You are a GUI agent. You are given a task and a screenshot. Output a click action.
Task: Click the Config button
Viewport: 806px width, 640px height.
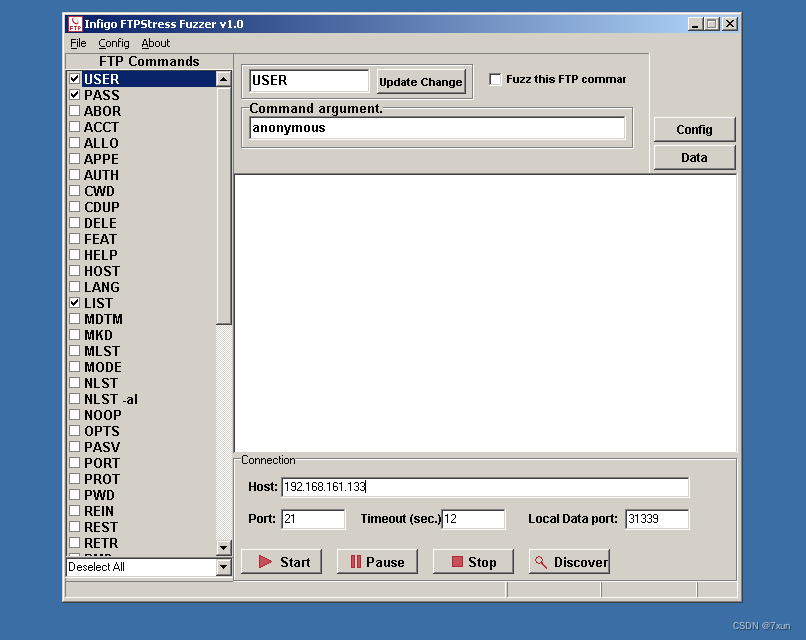[694, 129]
